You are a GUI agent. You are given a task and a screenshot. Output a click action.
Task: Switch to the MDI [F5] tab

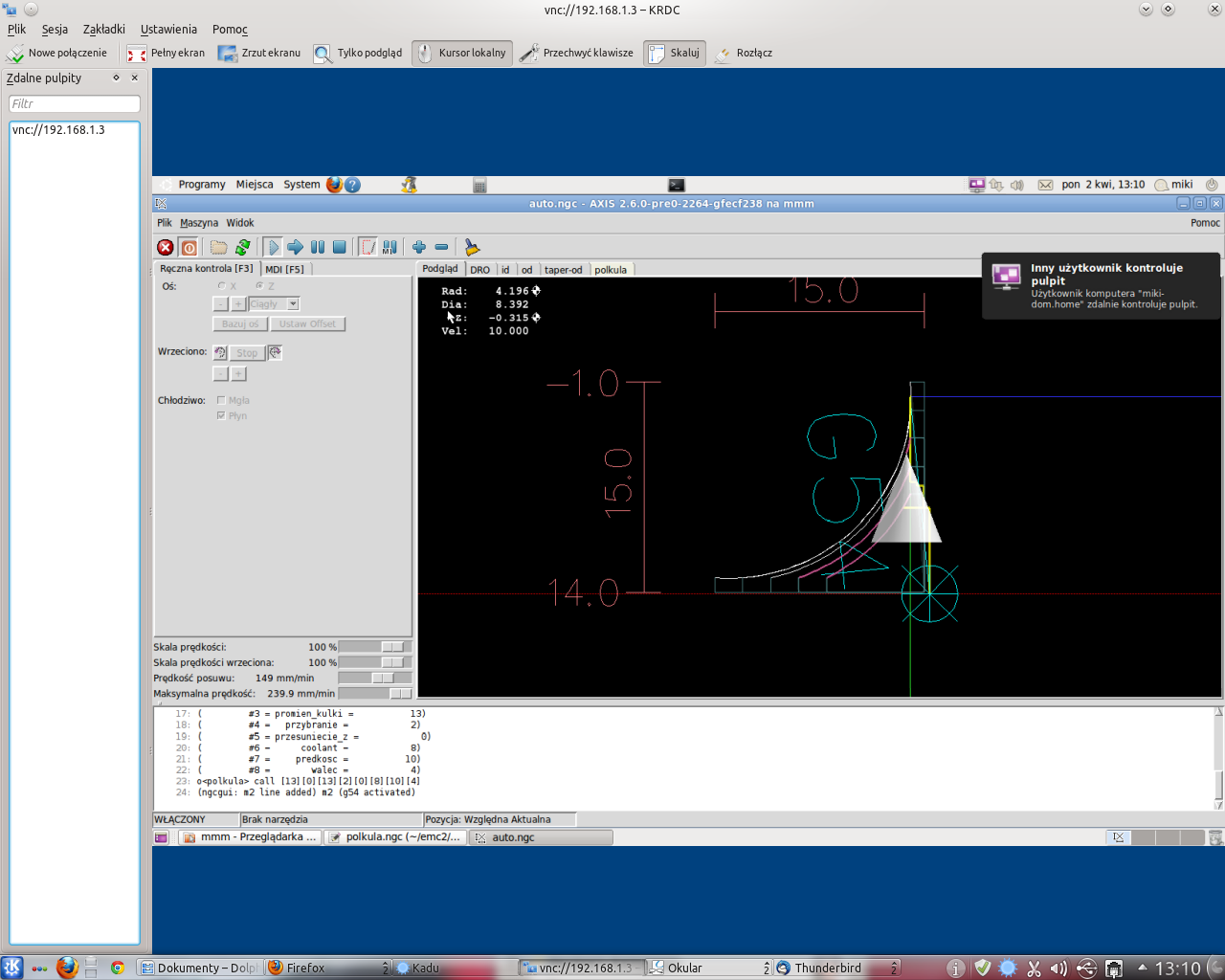[284, 269]
